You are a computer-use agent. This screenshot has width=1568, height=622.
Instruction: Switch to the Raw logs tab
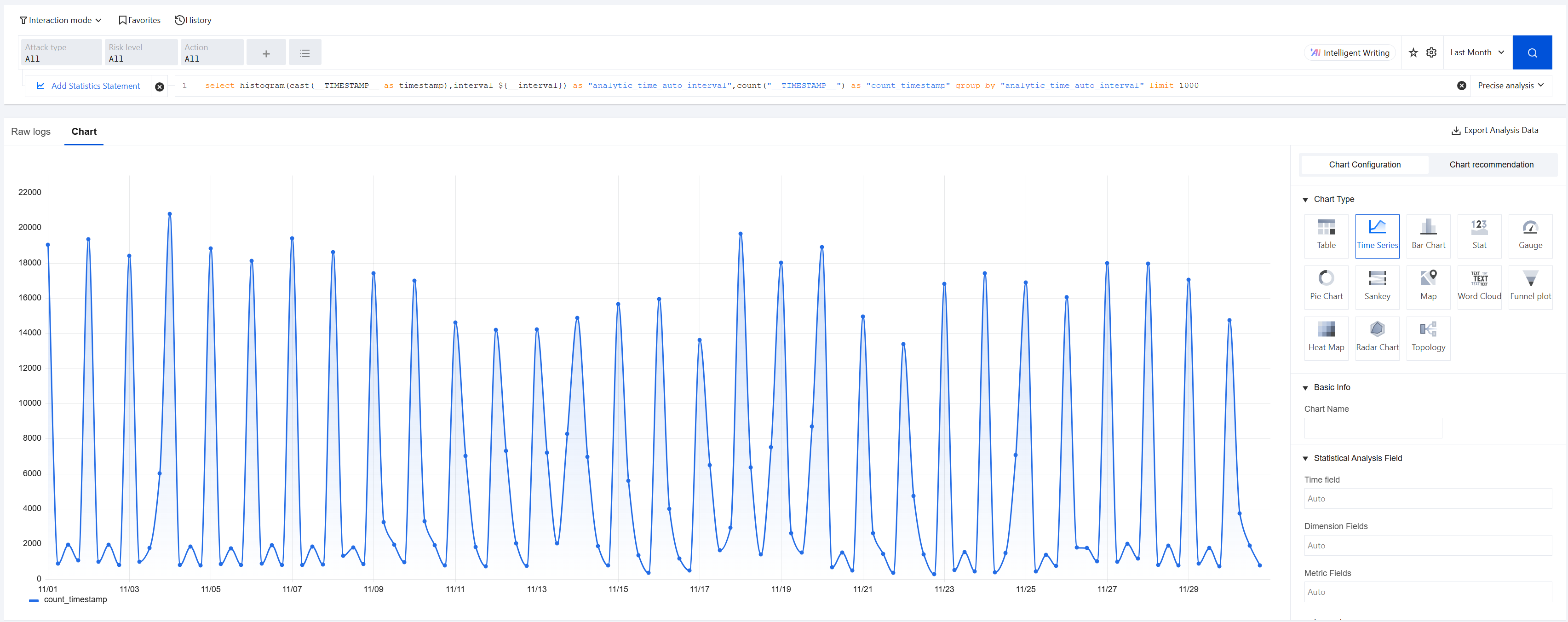click(x=30, y=132)
